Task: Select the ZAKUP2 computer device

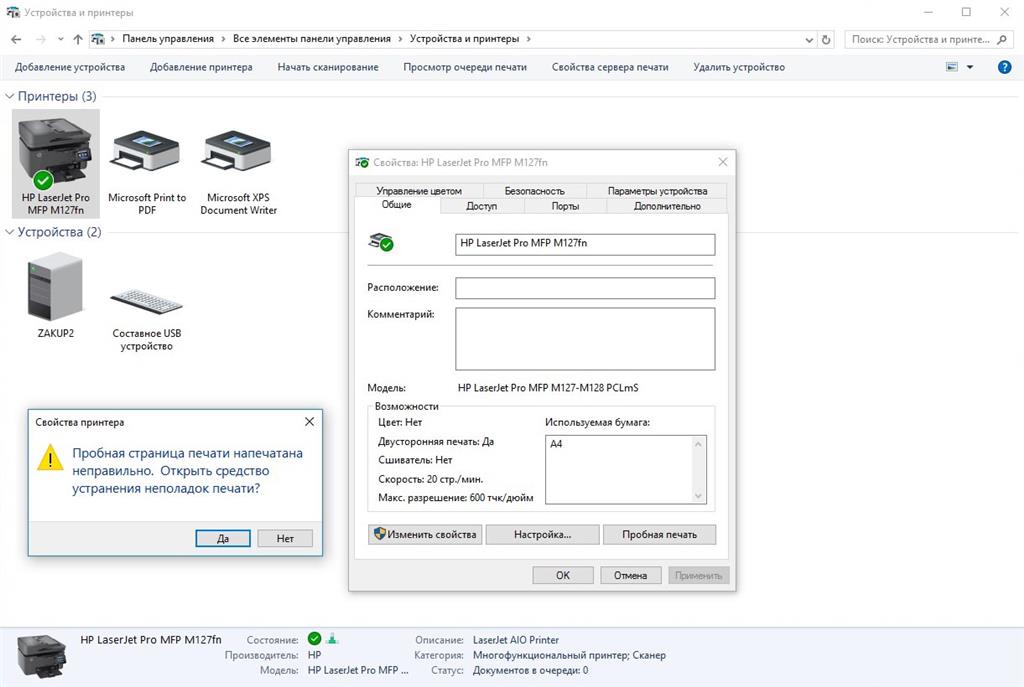Action: (56, 296)
